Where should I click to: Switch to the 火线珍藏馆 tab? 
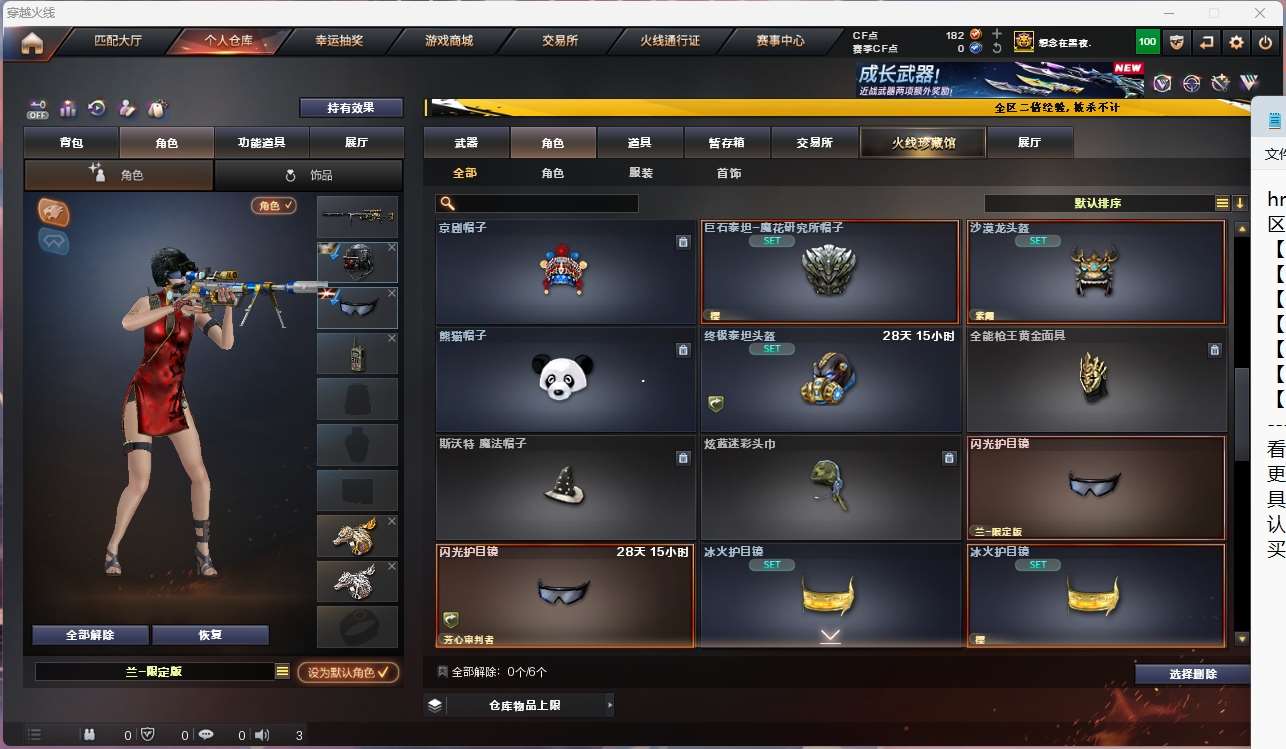923,143
